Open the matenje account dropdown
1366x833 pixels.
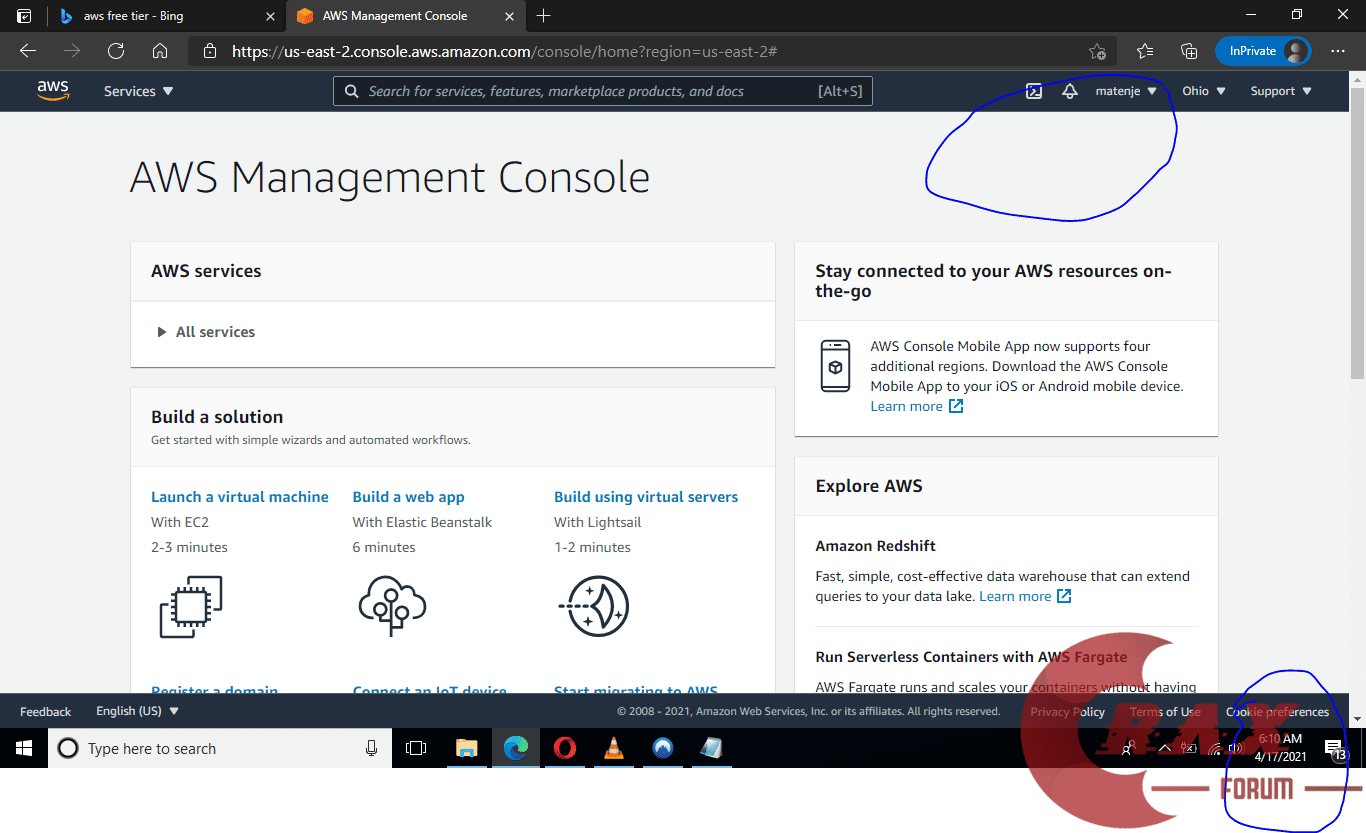point(1125,91)
